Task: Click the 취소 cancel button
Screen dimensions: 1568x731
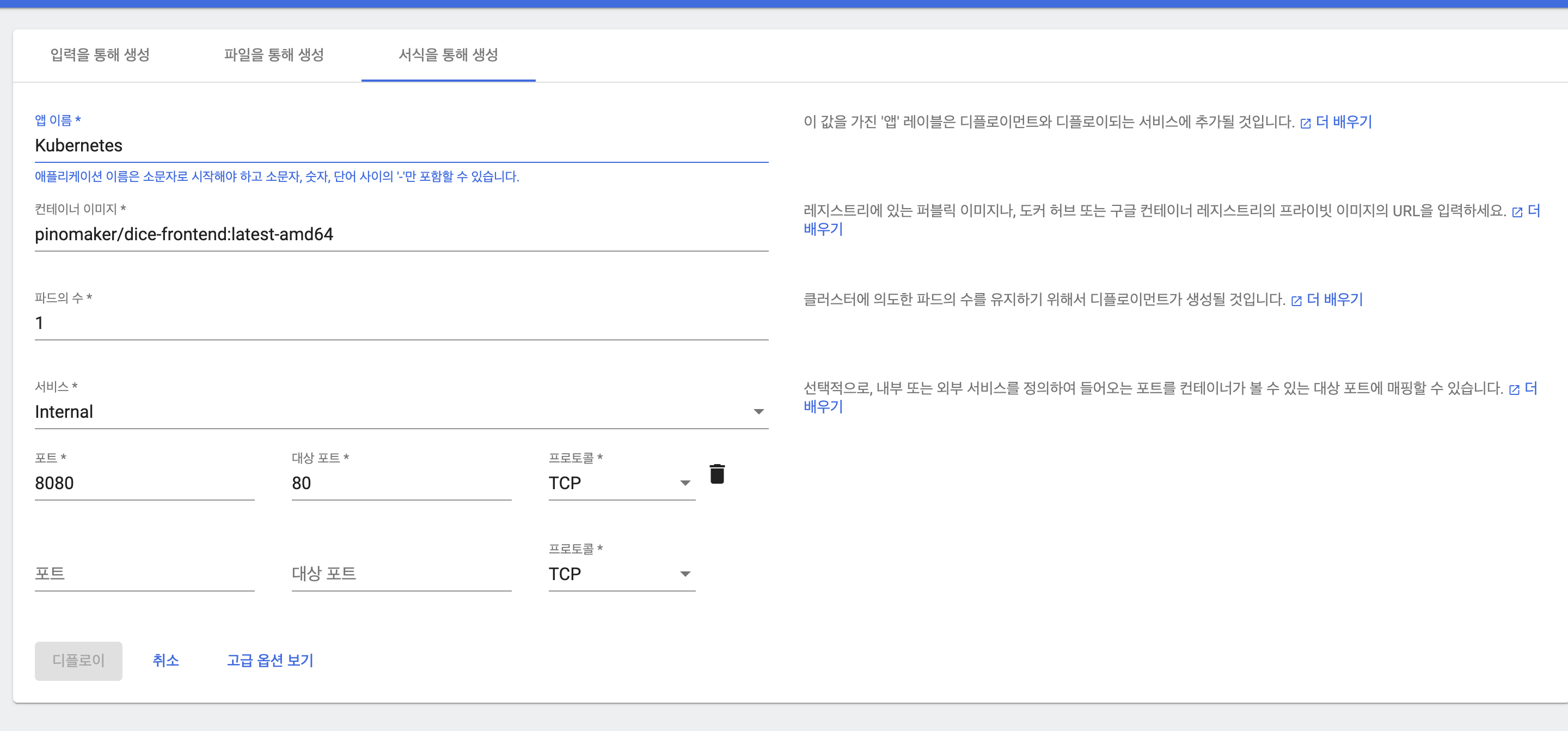Action: coord(166,660)
